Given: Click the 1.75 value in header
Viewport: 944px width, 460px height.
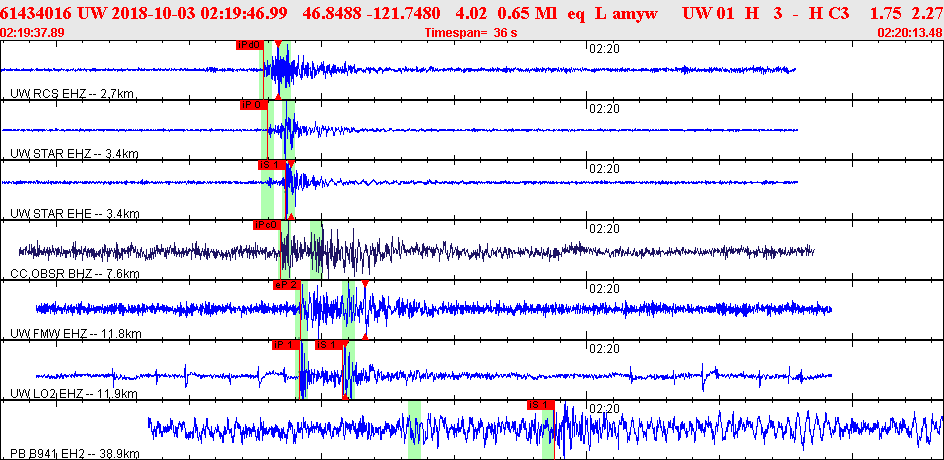Looking at the screenshot, I should 886,13.
